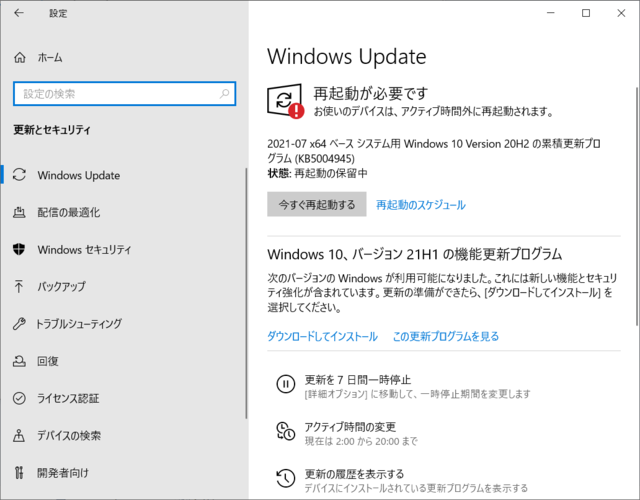640x500 pixels.
Task: Click the 今すぐ再起動する button
Action: pyautogui.click(x=317, y=204)
